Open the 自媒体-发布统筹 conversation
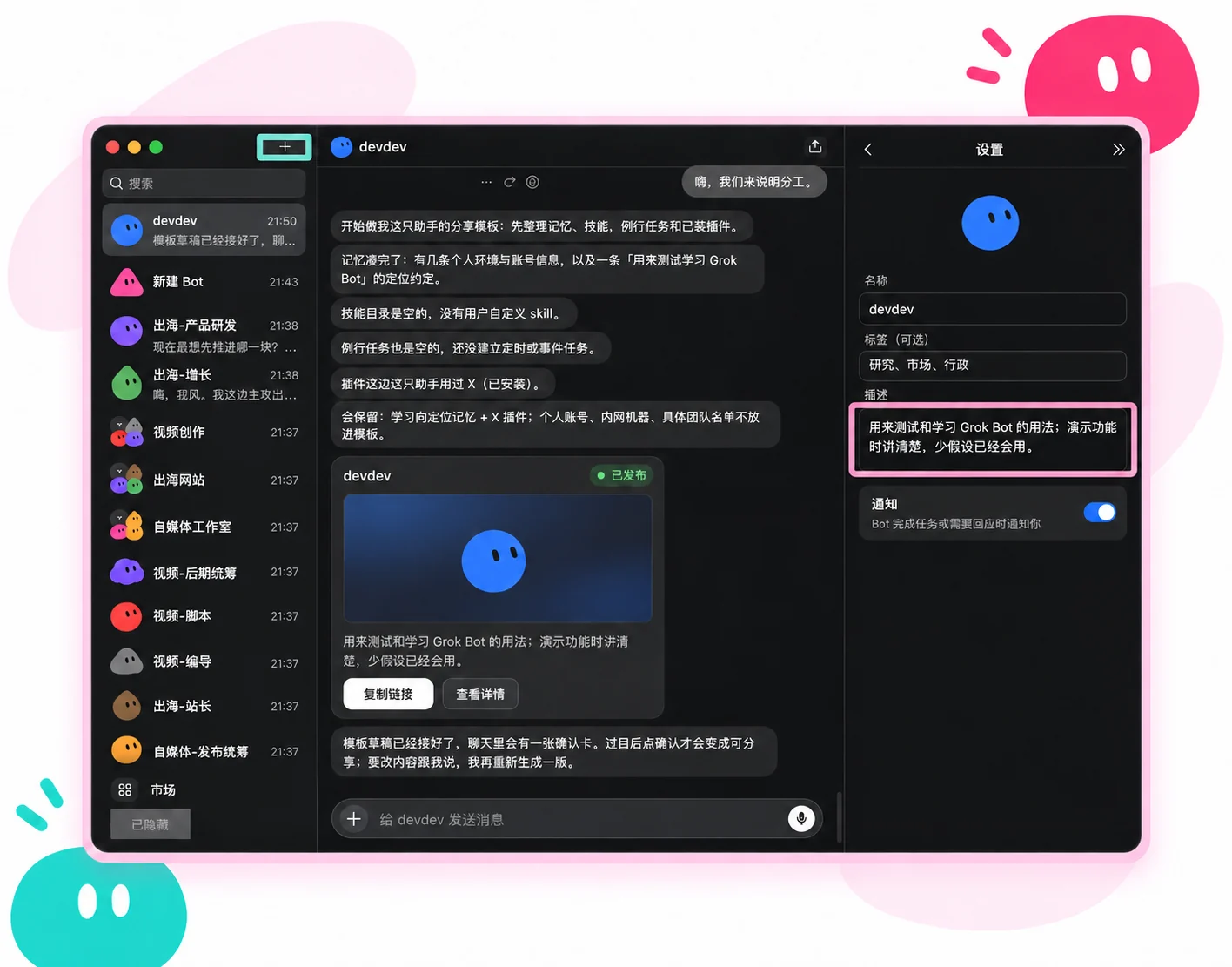The height and width of the screenshot is (967, 1232). pos(204,751)
